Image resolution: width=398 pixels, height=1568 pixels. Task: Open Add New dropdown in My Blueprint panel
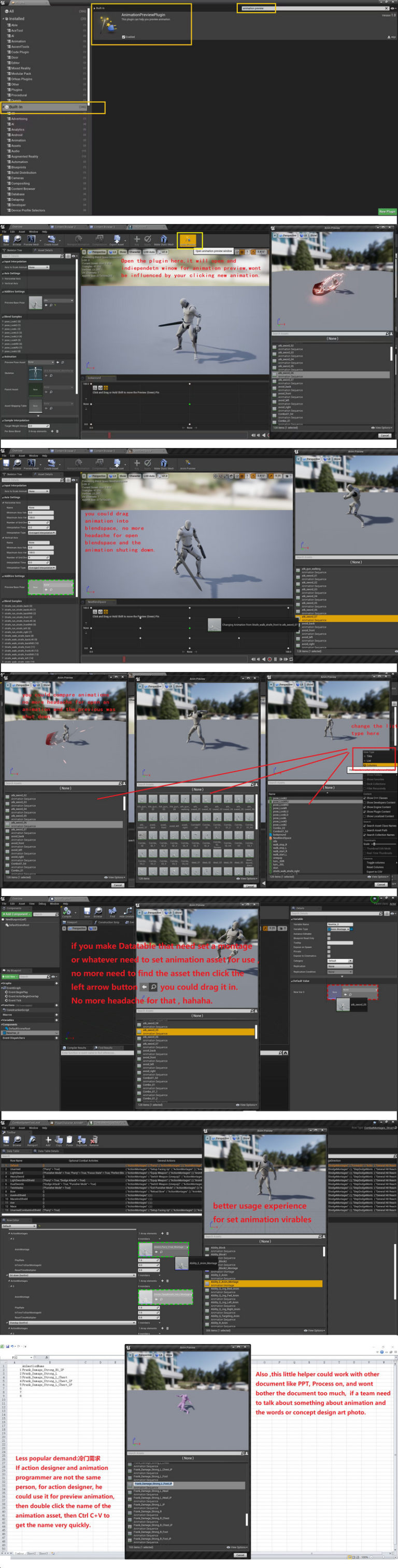point(10,977)
